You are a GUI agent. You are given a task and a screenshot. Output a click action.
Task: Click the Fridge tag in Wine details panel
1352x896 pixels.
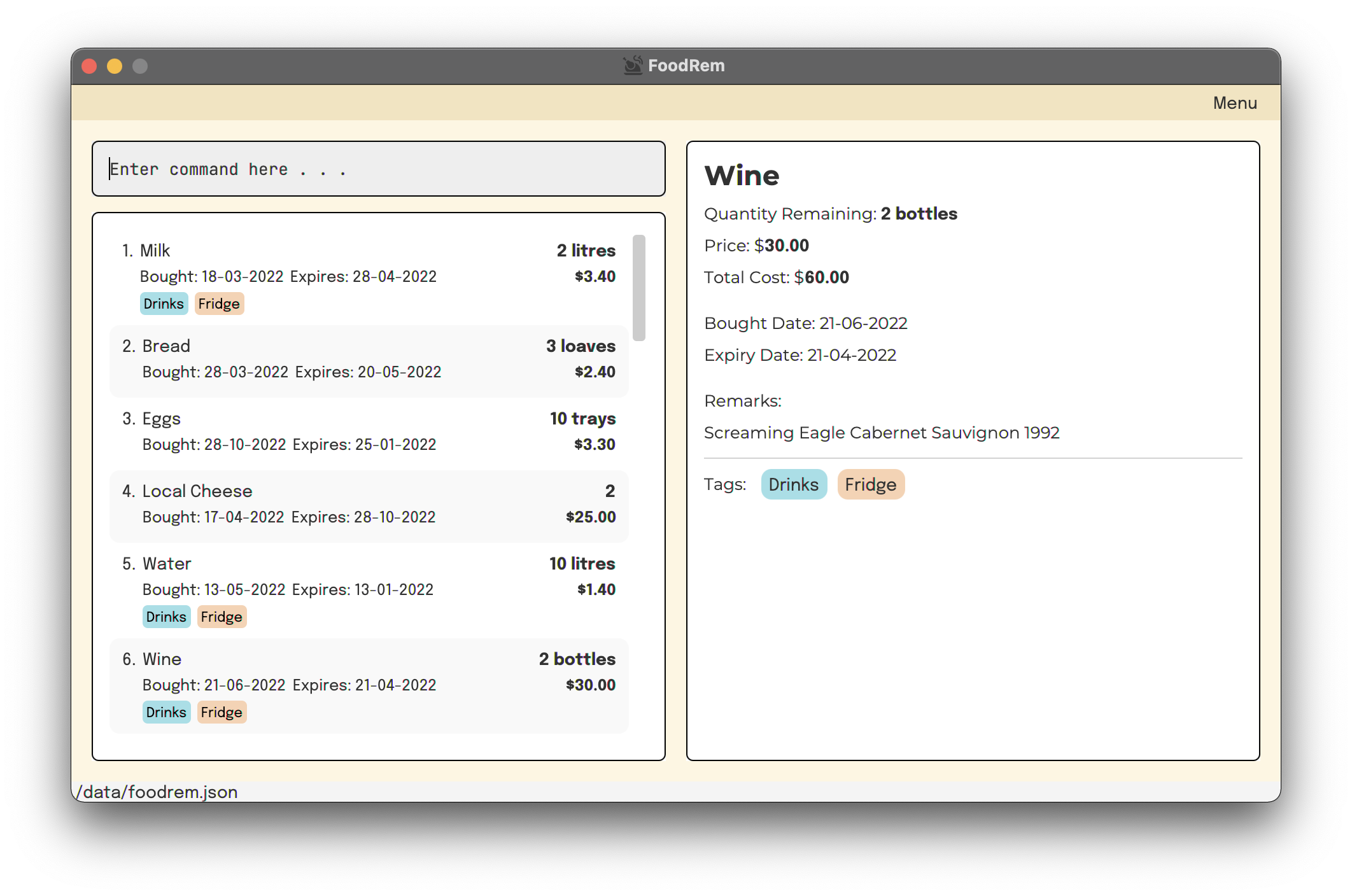tap(870, 485)
